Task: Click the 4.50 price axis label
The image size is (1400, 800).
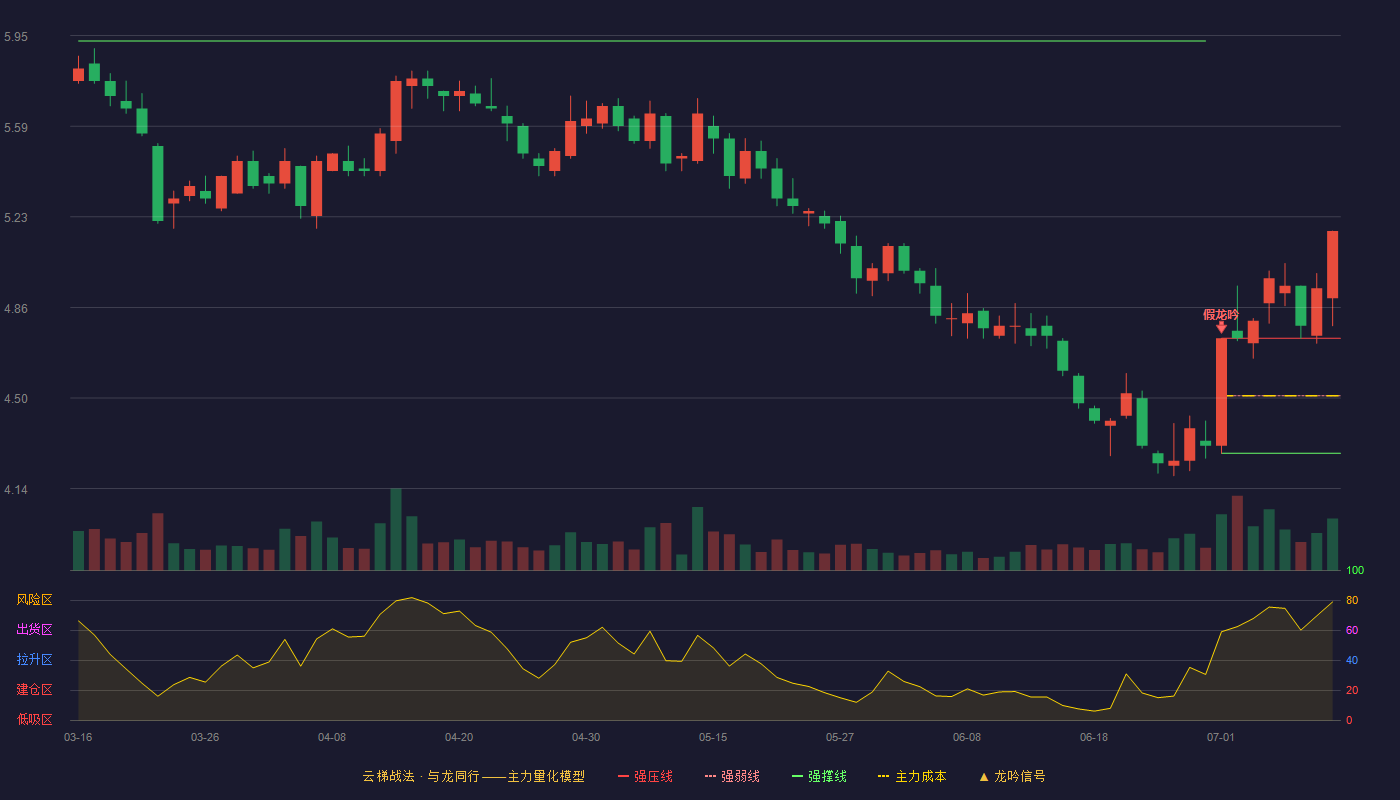Action: 16,399
